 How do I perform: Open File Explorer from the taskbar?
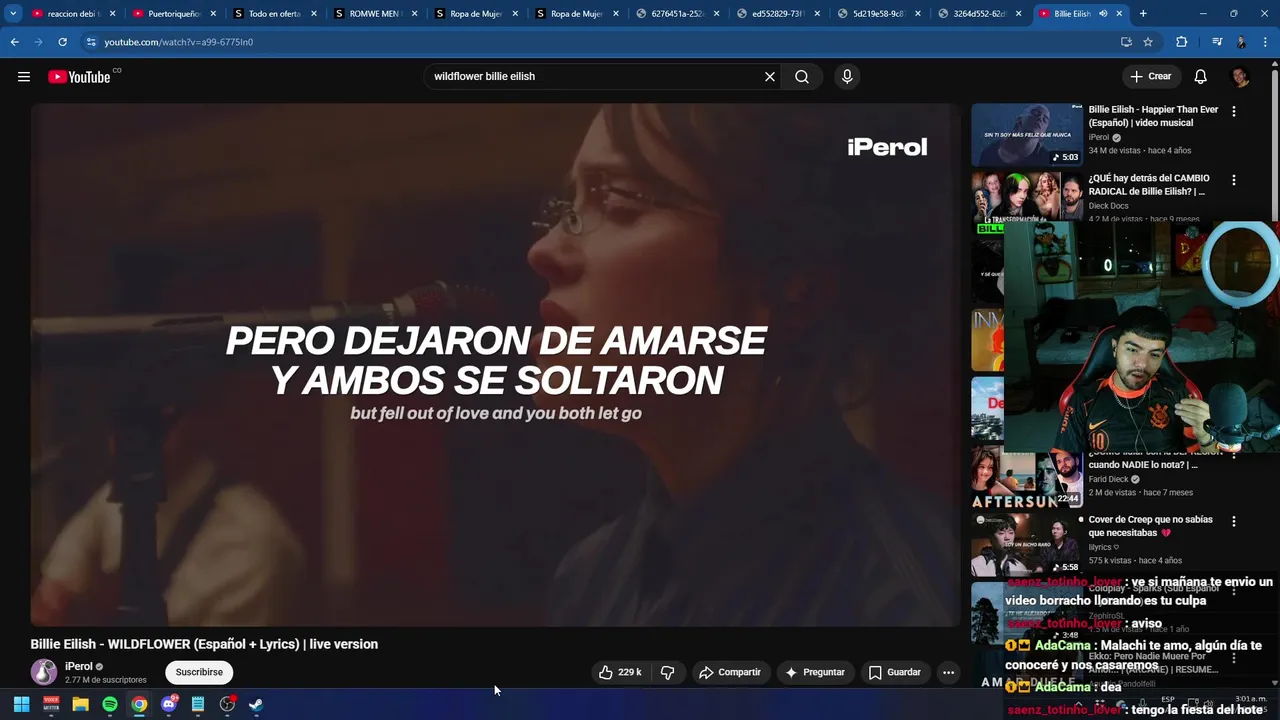coord(80,705)
